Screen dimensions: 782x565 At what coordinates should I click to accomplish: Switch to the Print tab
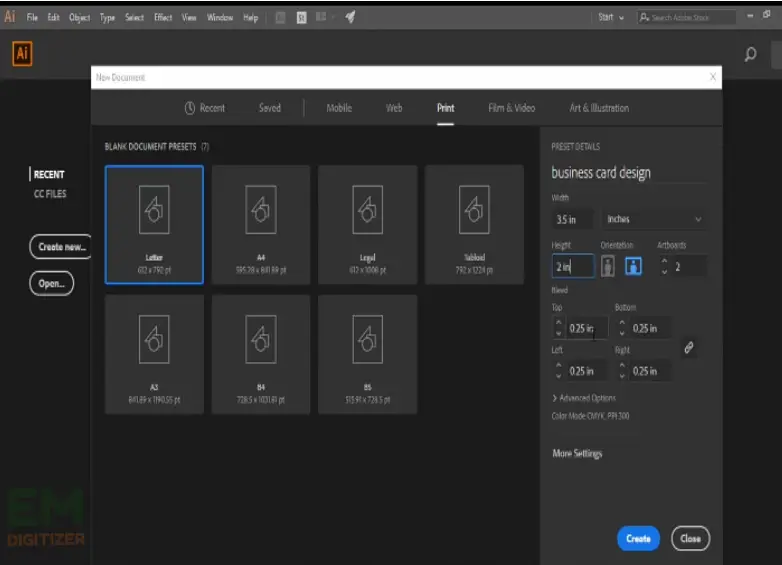[x=445, y=108]
